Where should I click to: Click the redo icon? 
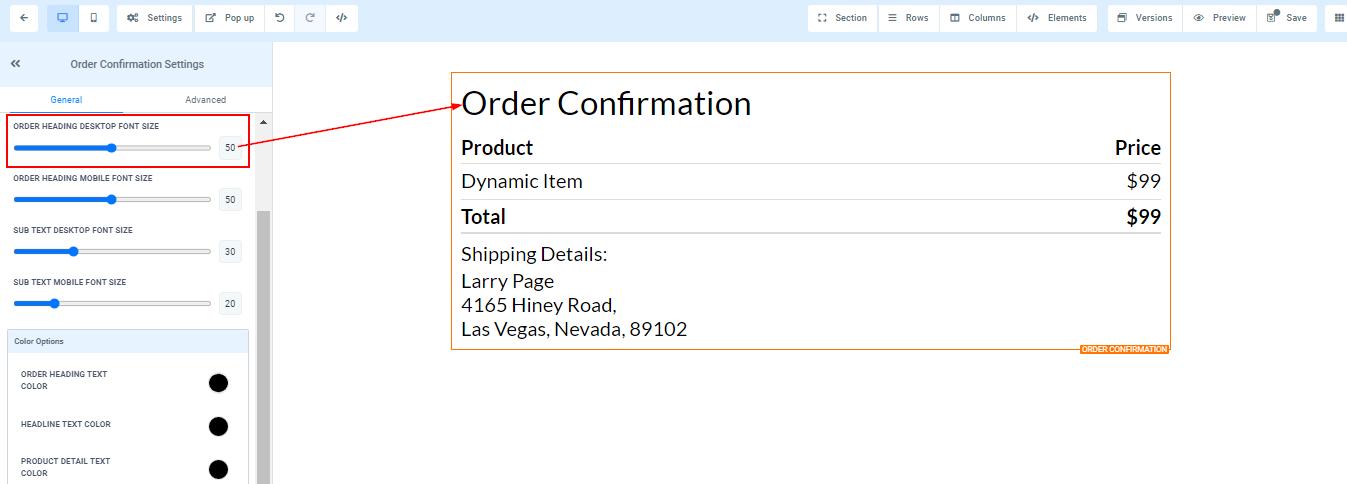click(310, 18)
